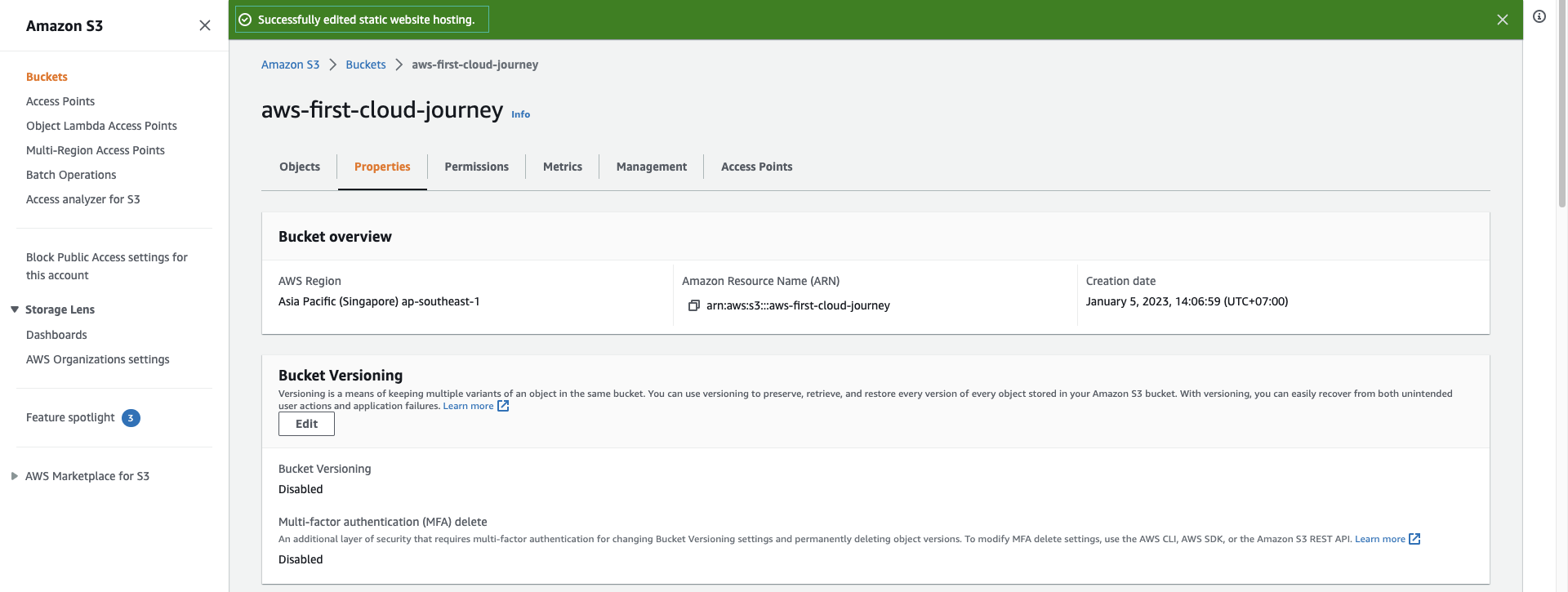The height and width of the screenshot is (592, 1568).
Task: Open Access Points in sidebar navigation
Action: point(60,101)
